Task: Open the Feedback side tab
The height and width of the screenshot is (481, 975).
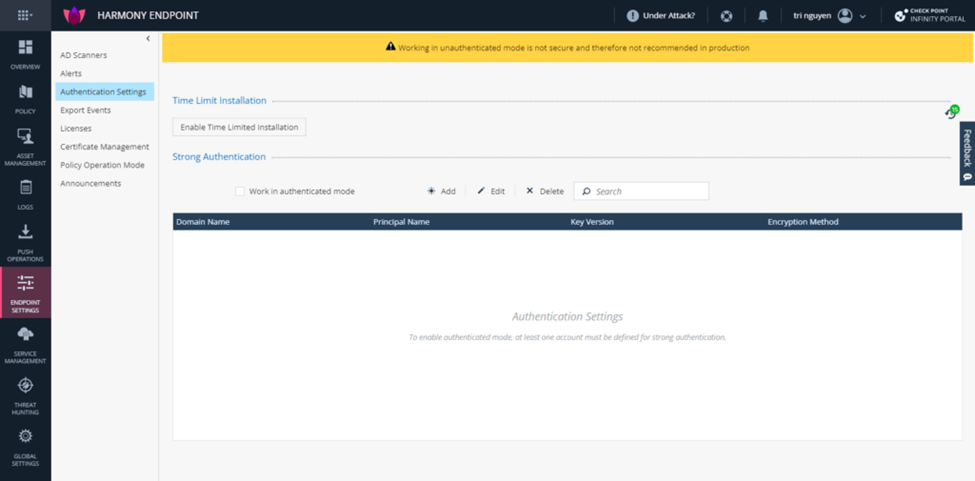Action: pyautogui.click(x=967, y=153)
